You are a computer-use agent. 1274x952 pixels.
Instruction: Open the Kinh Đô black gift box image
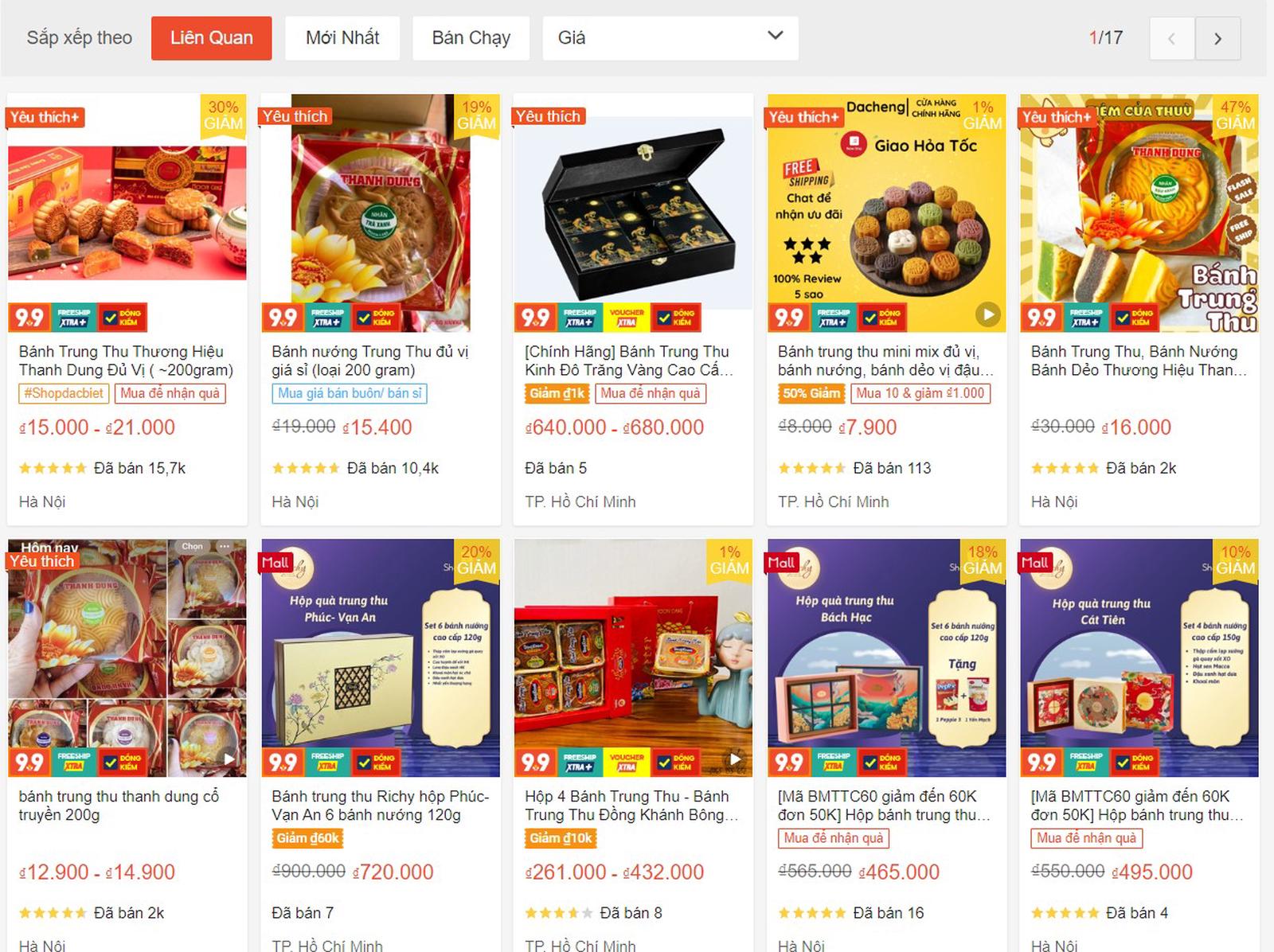pos(634,213)
